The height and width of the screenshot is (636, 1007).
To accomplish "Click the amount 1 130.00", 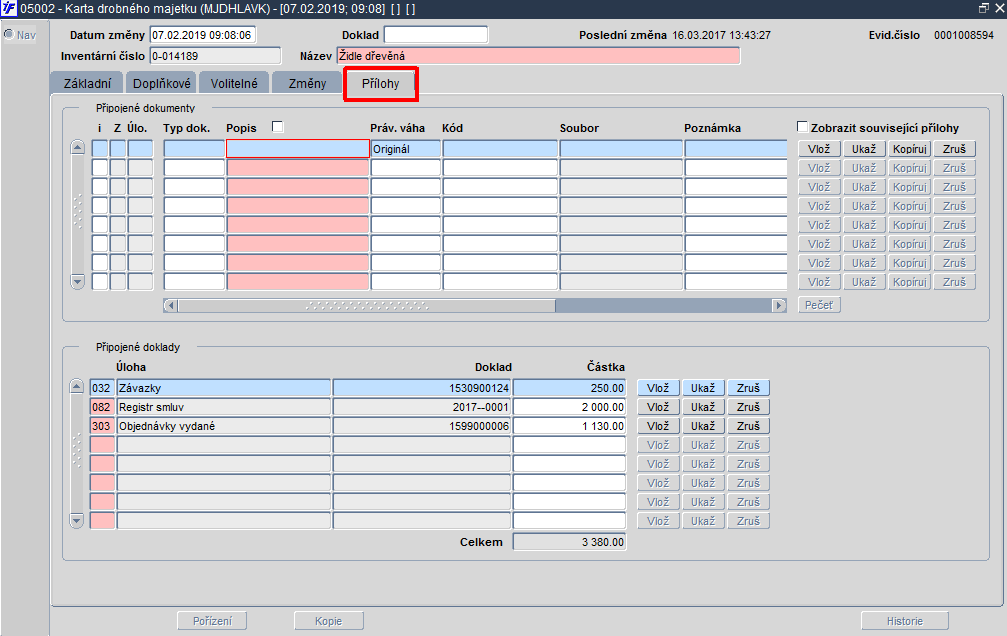I will (x=570, y=426).
